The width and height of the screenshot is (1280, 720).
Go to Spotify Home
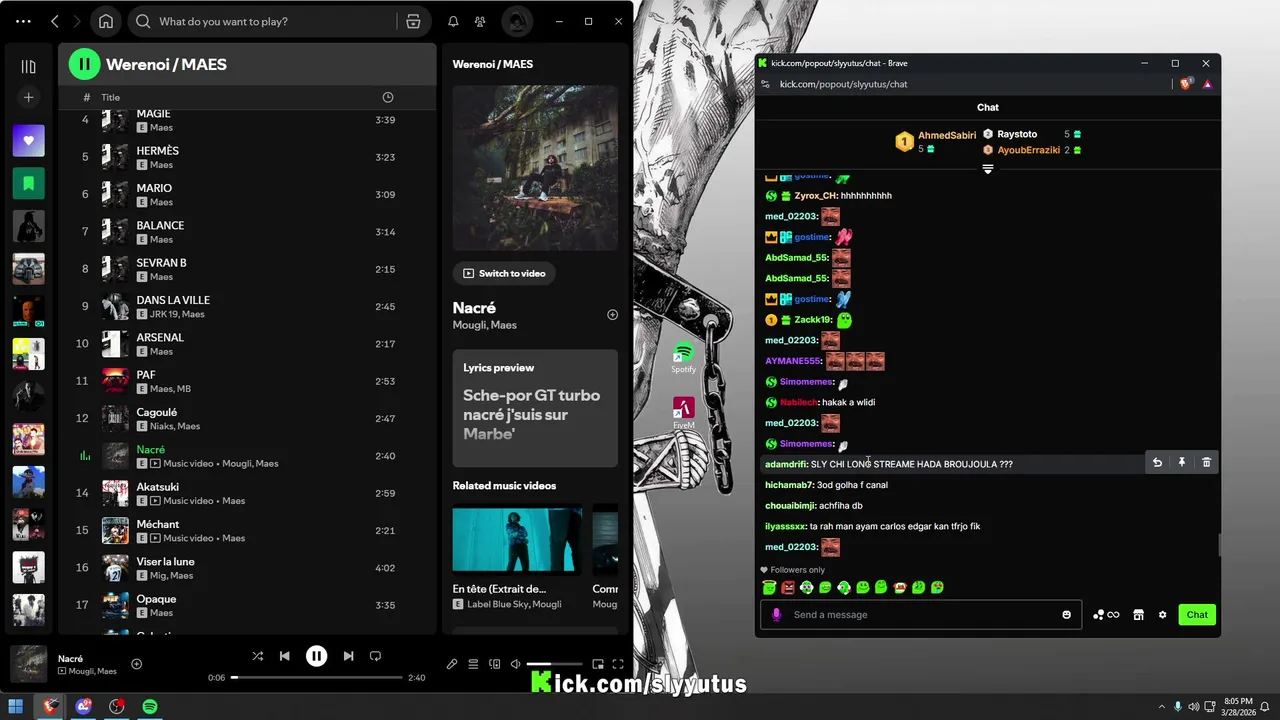click(x=106, y=21)
